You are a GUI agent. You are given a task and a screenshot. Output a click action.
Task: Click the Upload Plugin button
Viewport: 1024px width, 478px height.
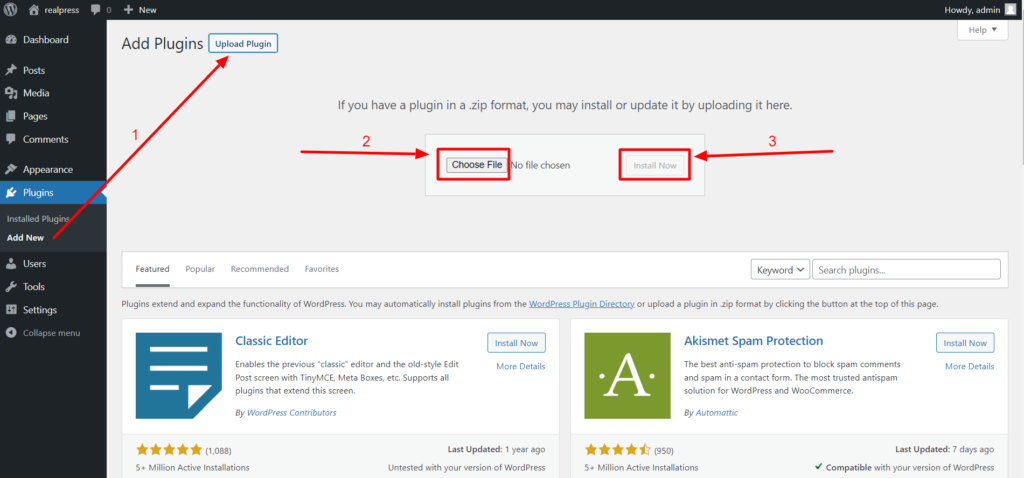pos(244,44)
